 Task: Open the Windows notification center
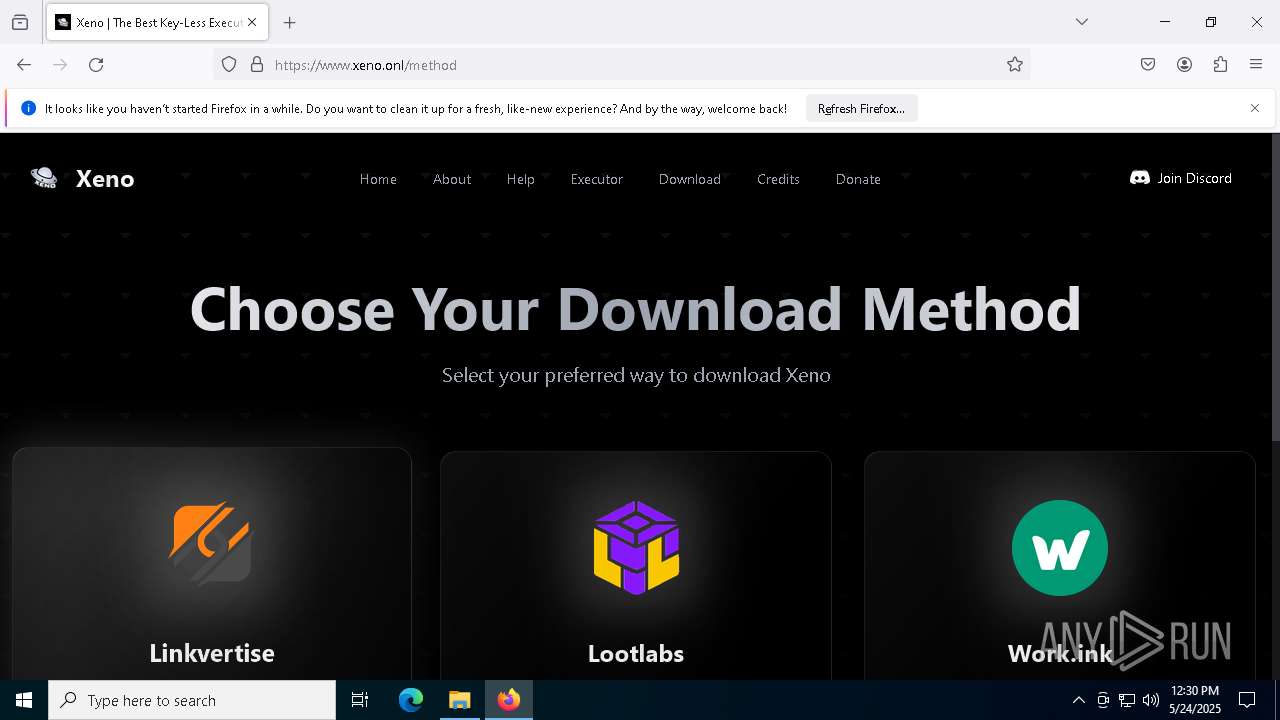[1247, 700]
